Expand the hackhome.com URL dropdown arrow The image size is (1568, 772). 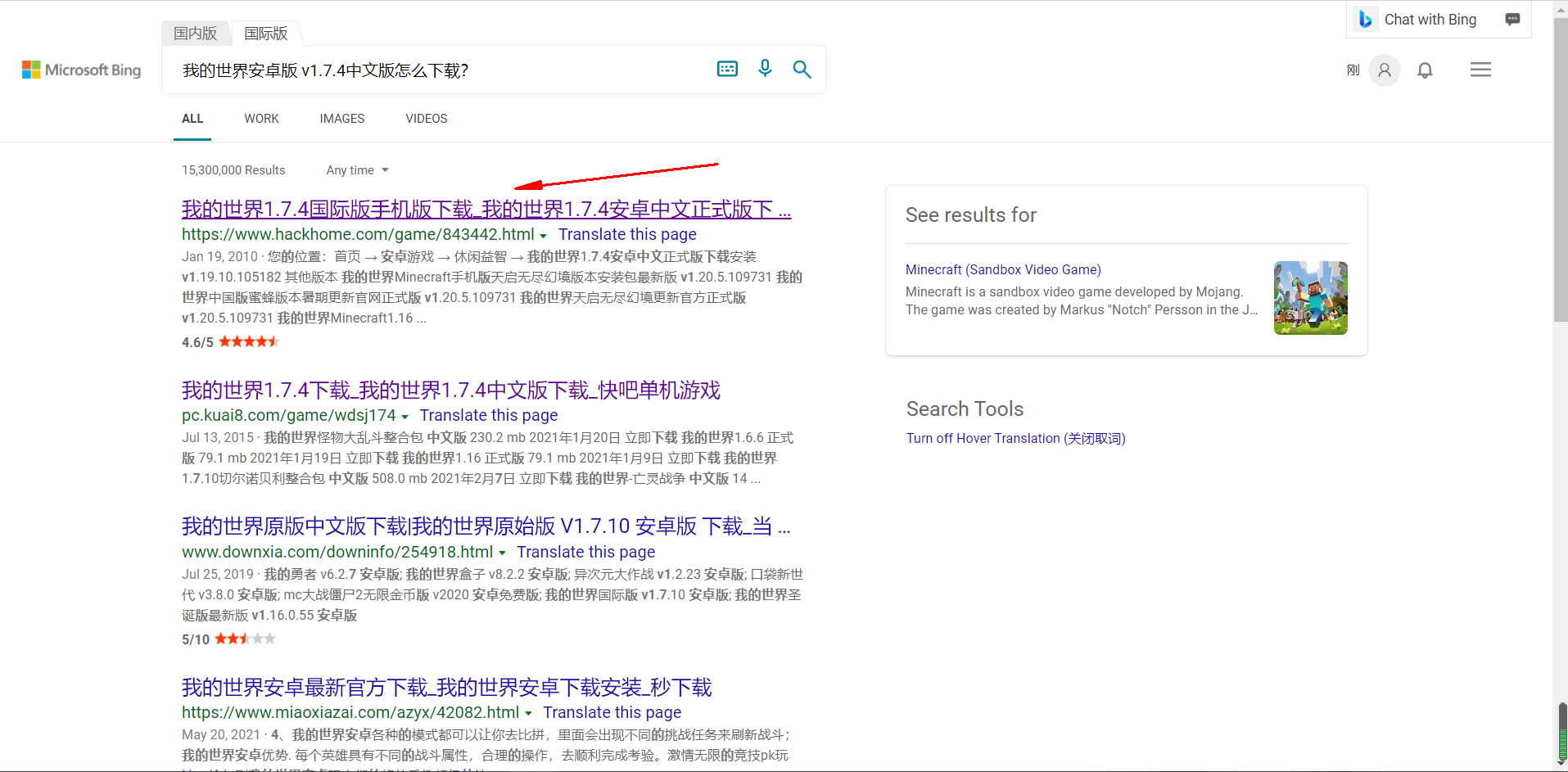point(543,236)
